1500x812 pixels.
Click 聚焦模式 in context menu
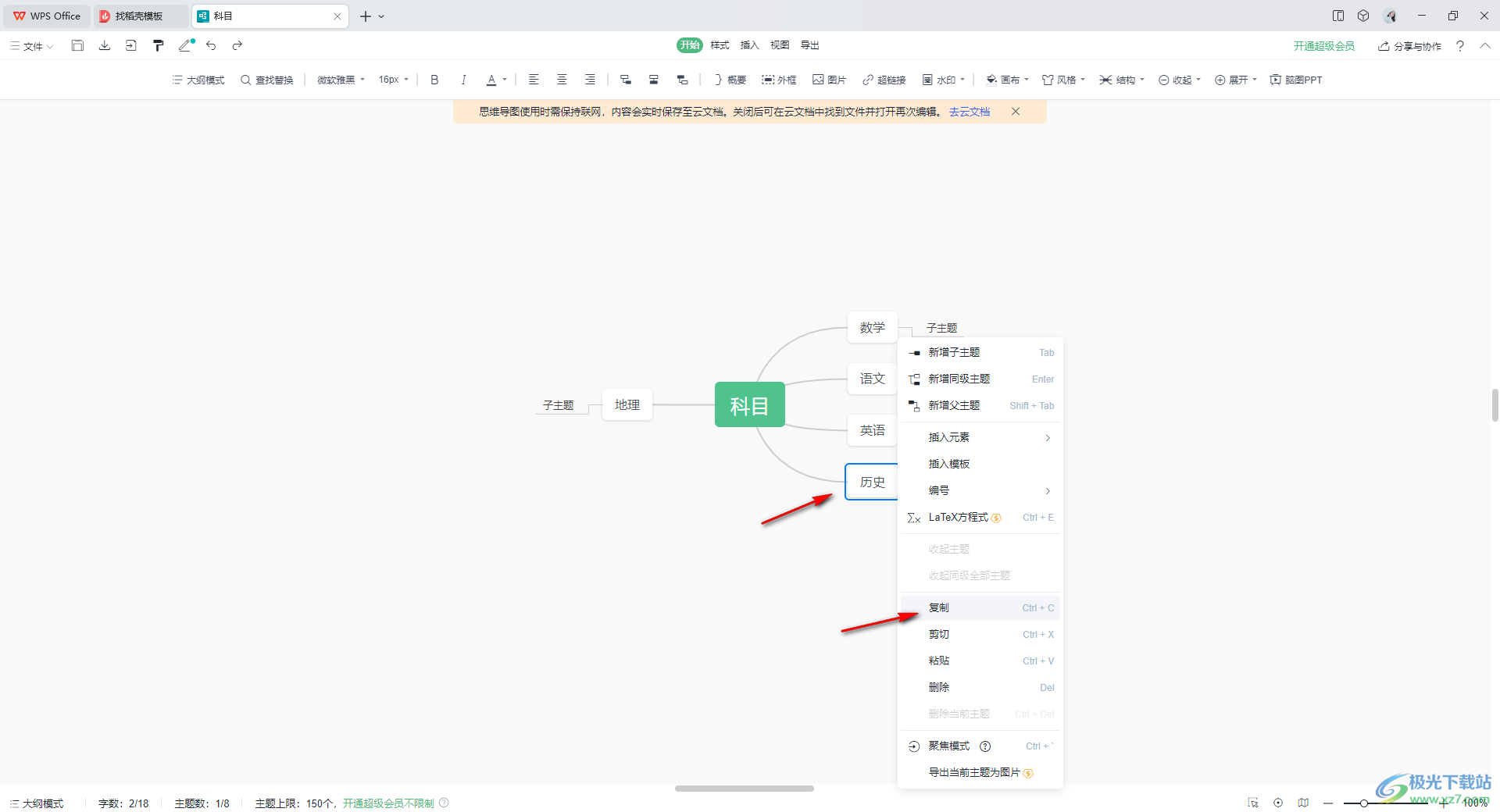tap(980, 746)
